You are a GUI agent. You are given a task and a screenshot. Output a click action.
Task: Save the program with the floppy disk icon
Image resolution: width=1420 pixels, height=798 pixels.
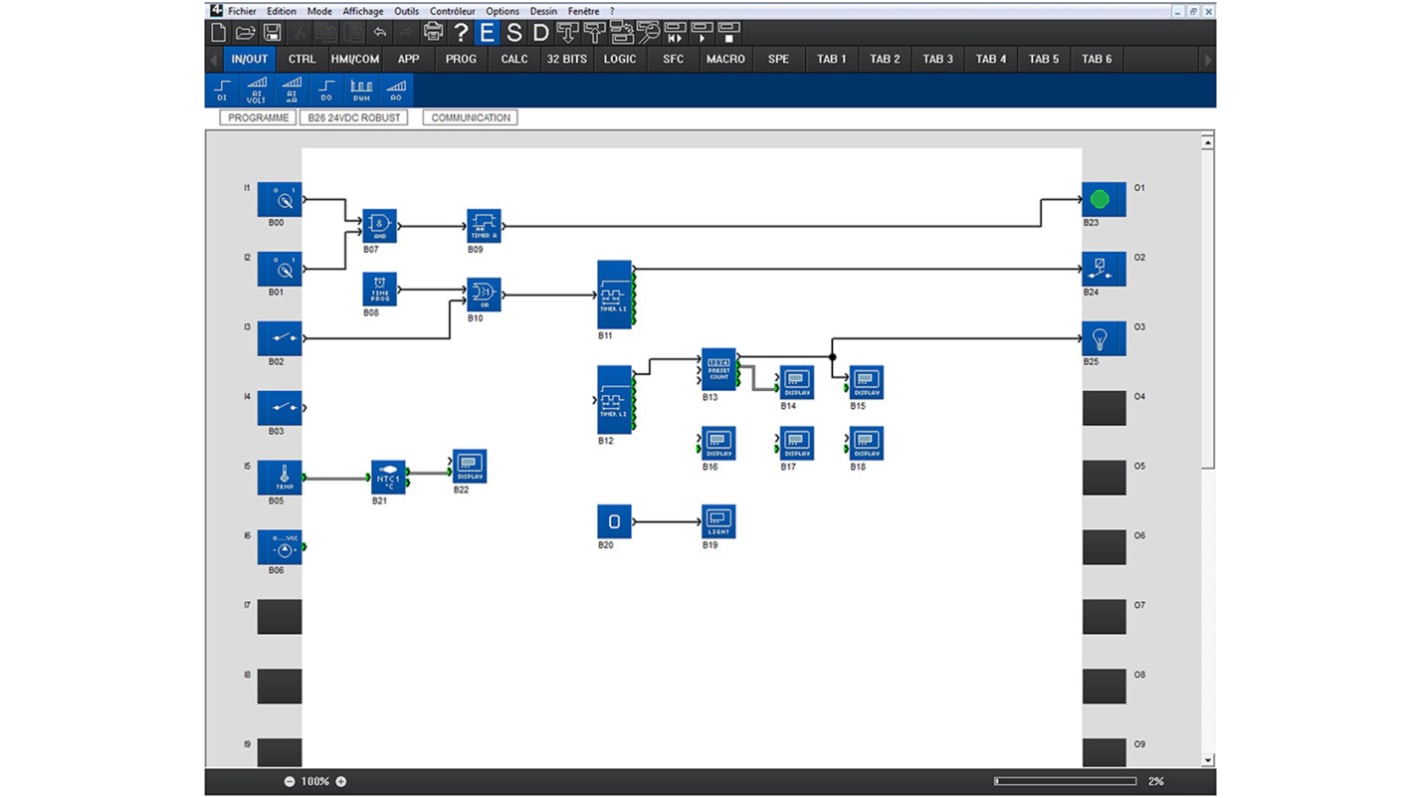pos(271,33)
